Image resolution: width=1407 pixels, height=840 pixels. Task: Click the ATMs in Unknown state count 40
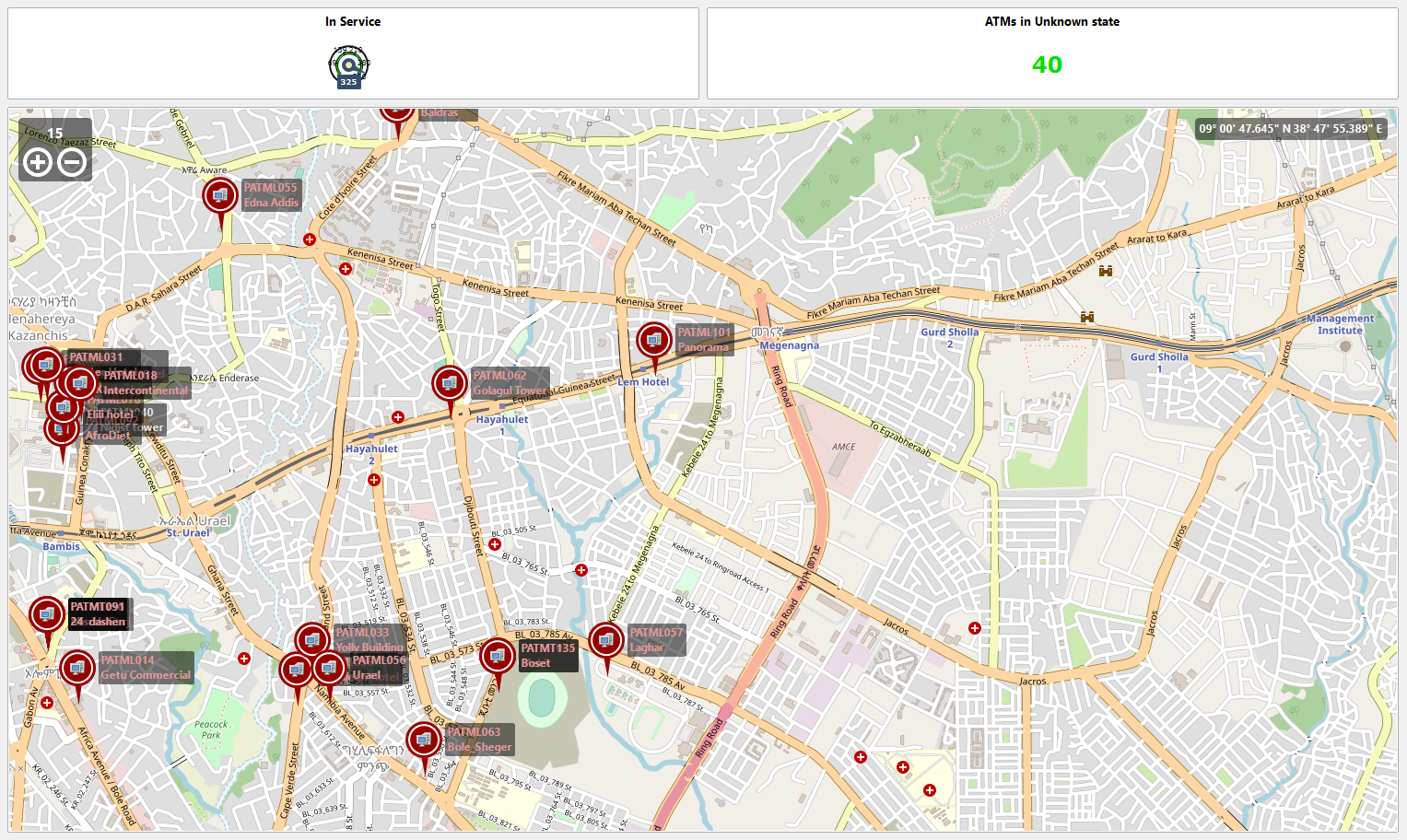1047,65
